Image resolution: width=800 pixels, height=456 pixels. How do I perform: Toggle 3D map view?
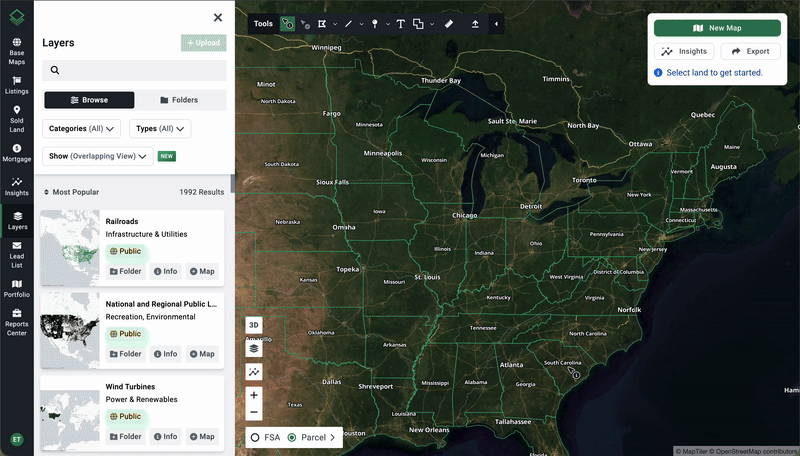254,325
